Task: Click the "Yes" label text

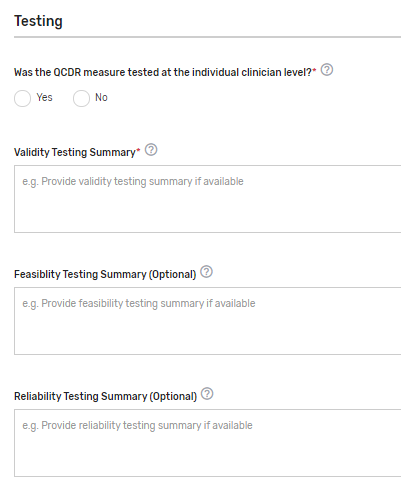Action: (x=44, y=97)
